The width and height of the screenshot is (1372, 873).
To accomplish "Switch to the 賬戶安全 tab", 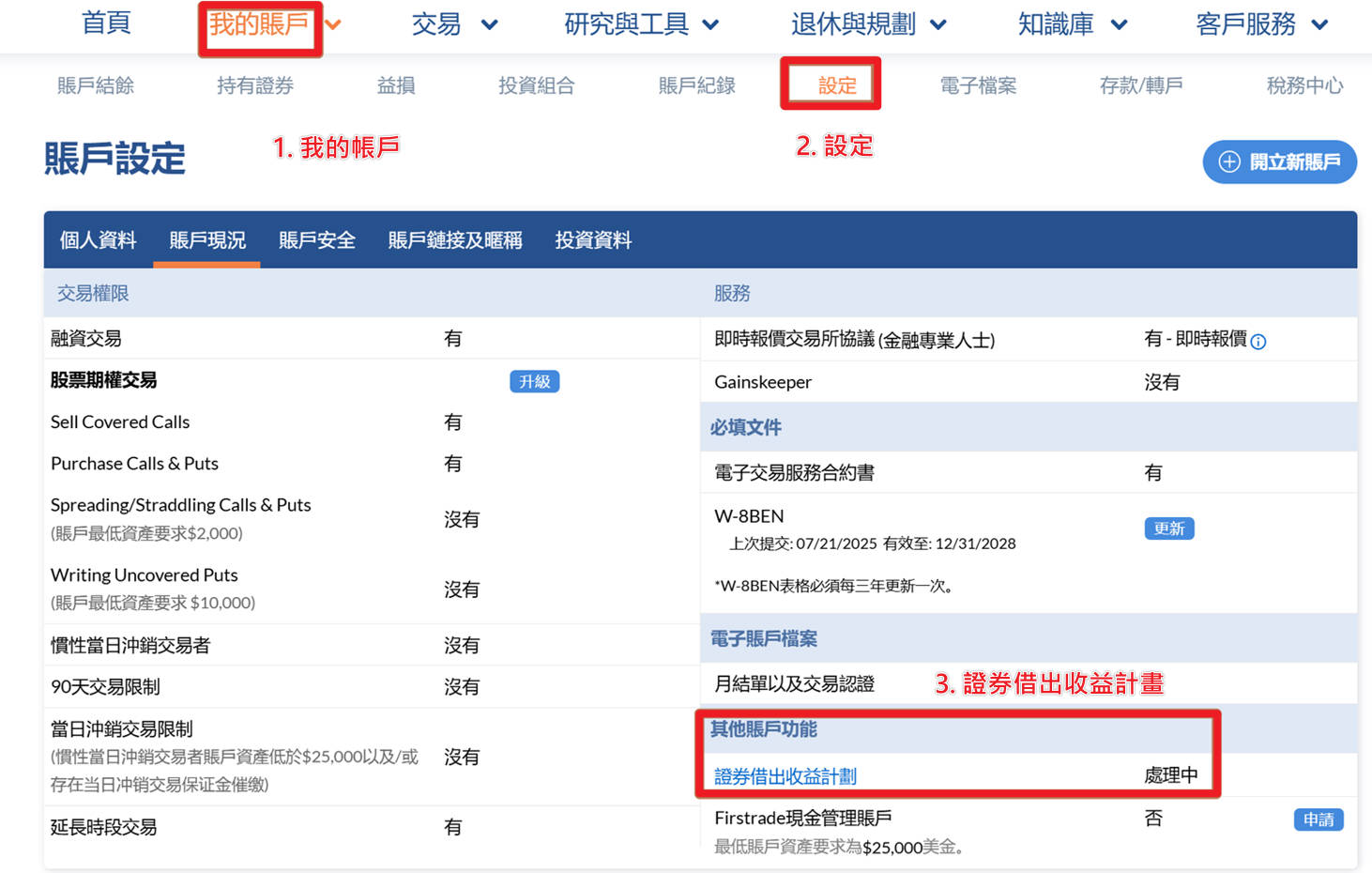I will [x=317, y=240].
